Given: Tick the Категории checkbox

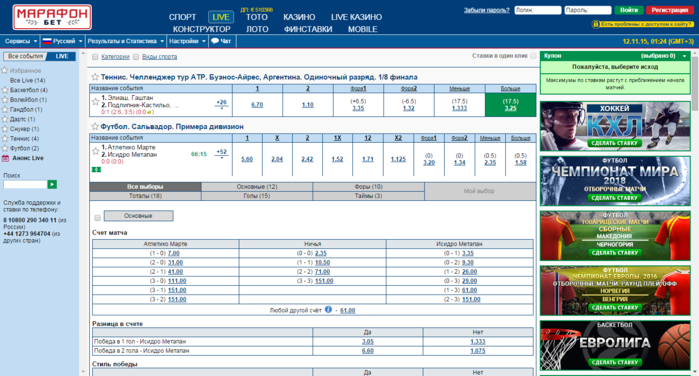Looking at the screenshot, I should coord(95,57).
